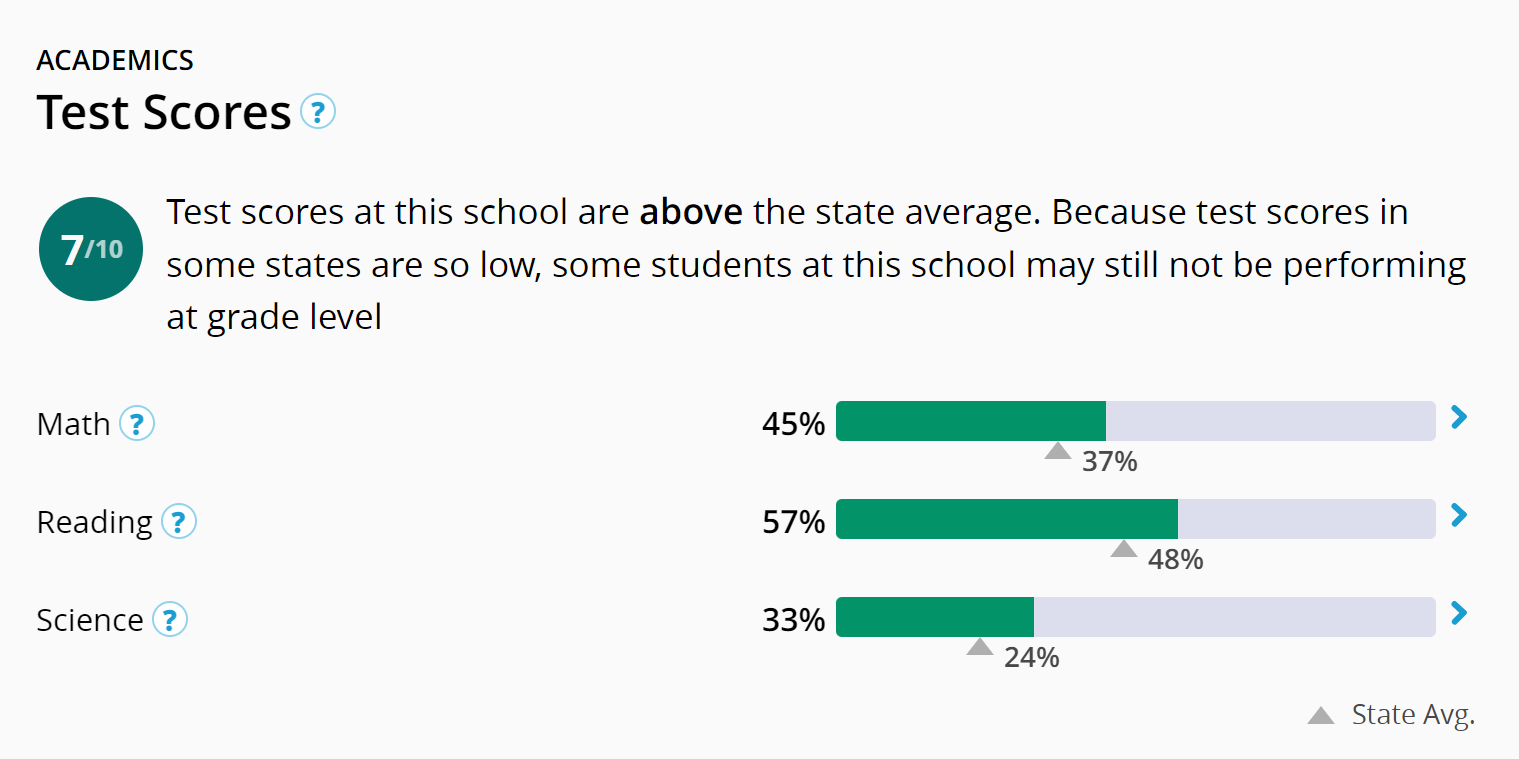Click the Reading help question mark icon

[179, 522]
